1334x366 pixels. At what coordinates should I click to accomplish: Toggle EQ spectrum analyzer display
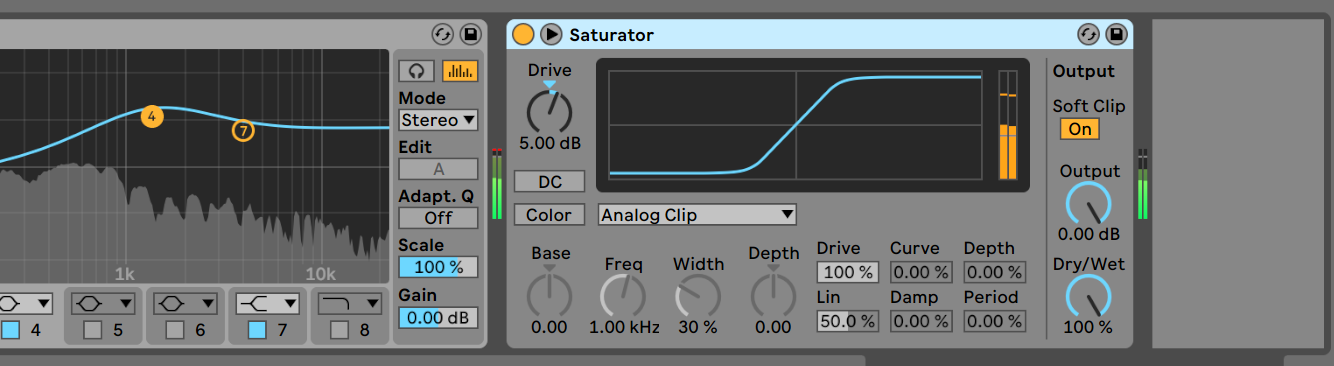tap(459, 71)
